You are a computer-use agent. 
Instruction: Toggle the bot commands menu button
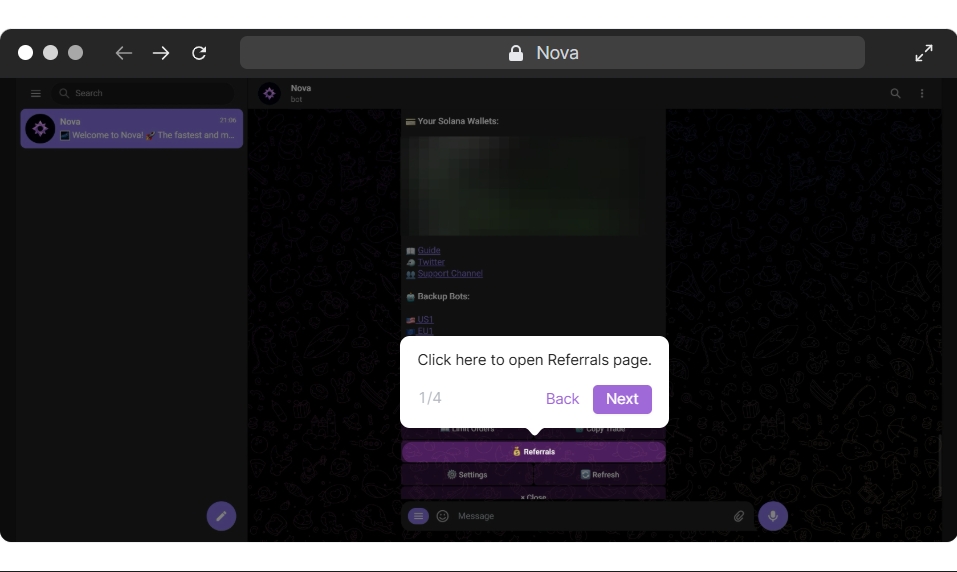tap(418, 516)
